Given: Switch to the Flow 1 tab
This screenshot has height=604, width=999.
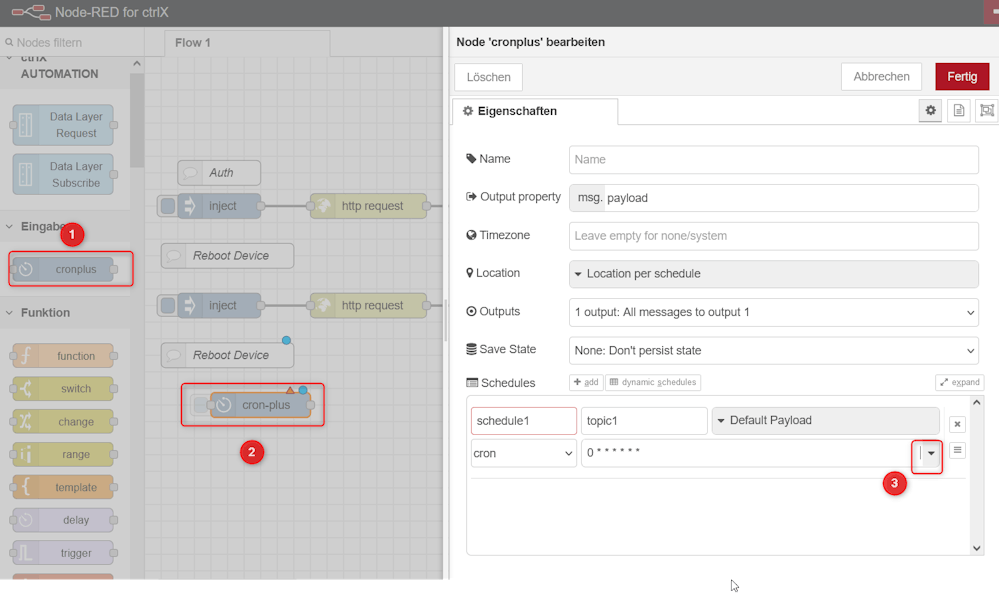Looking at the screenshot, I should (x=247, y=43).
